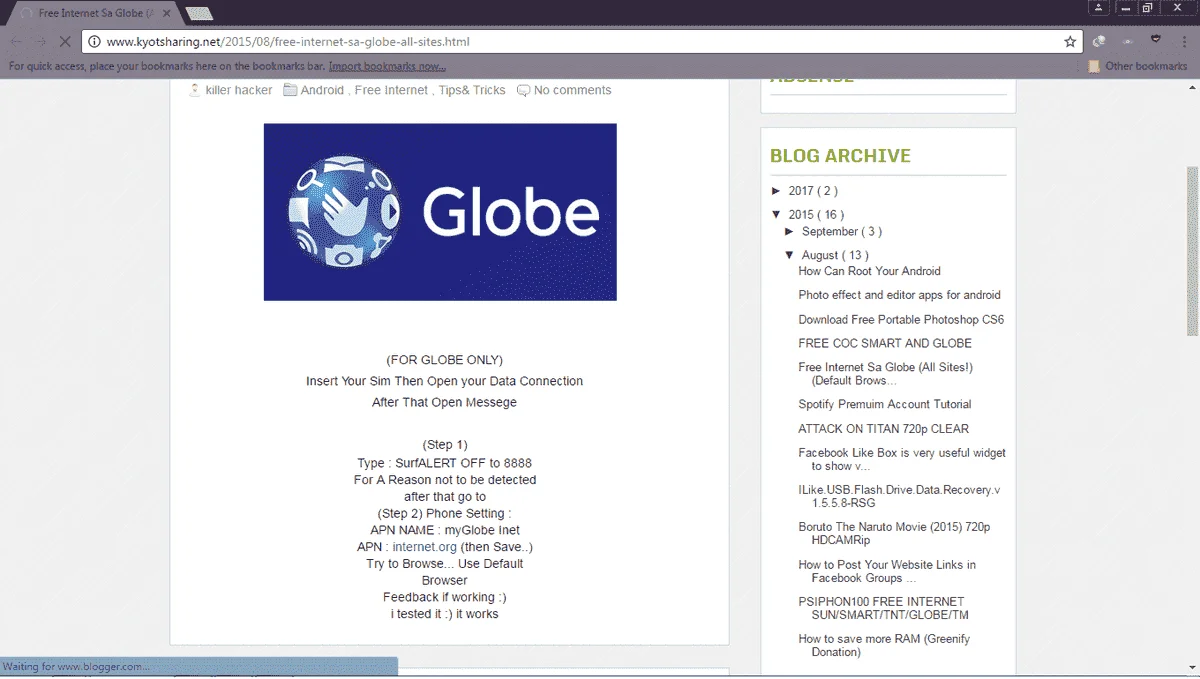Open the Chrome three-dot menu
The height and width of the screenshot is (679, 1200).
pos(1184,41)
